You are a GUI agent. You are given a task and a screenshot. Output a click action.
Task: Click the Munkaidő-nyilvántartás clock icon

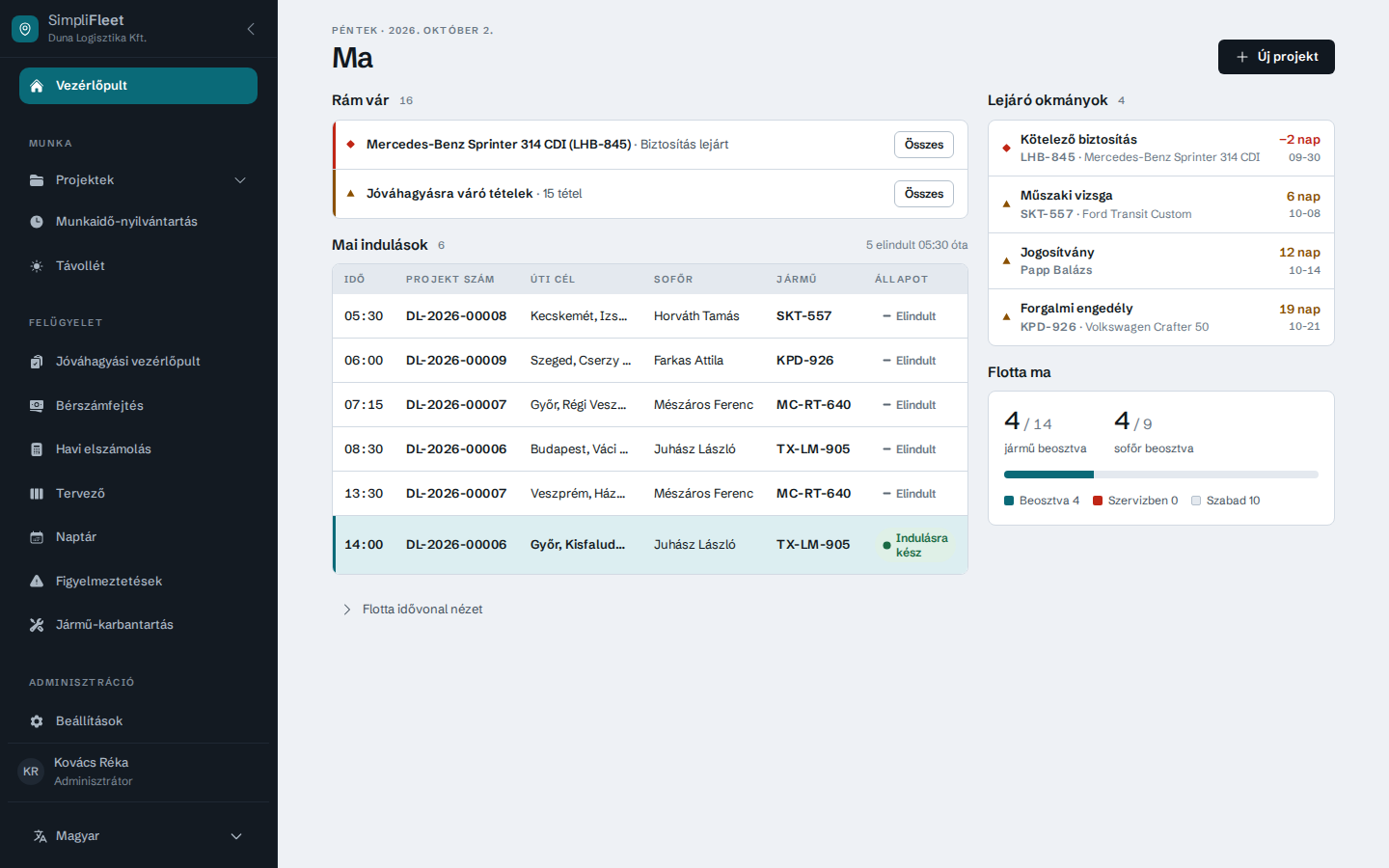click(37, 222)
